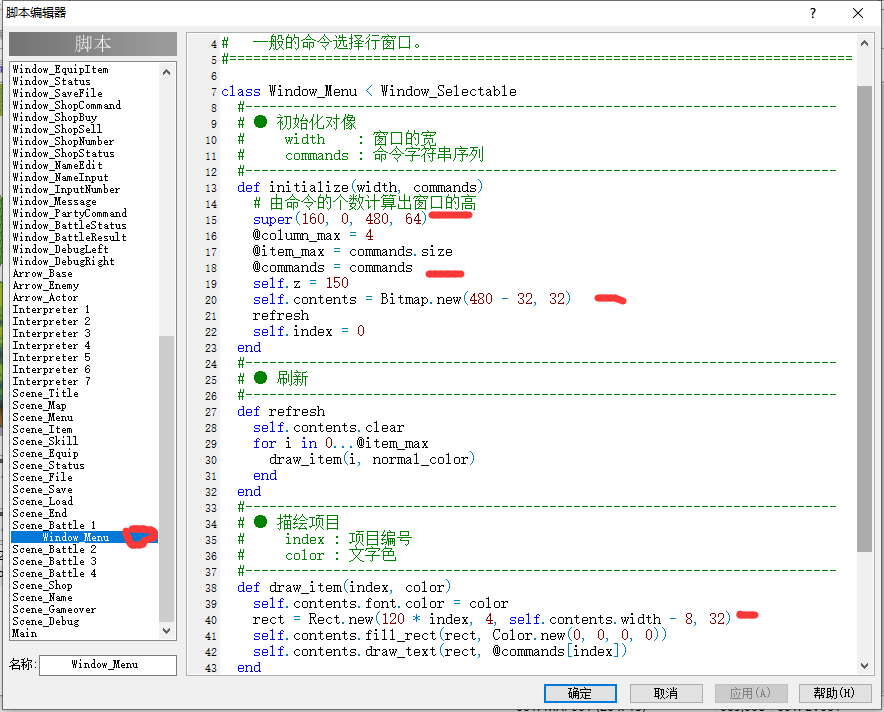Click code line '@column_max = 4'
This screenshot has width=884, height=712.
pos(313,235)
